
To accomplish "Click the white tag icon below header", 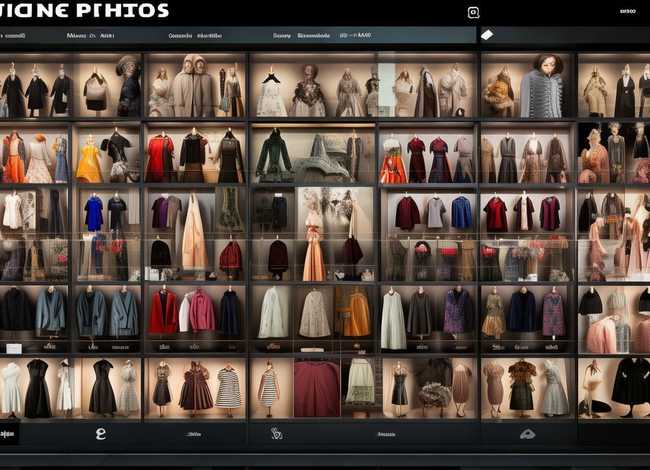I will [487, 35].
